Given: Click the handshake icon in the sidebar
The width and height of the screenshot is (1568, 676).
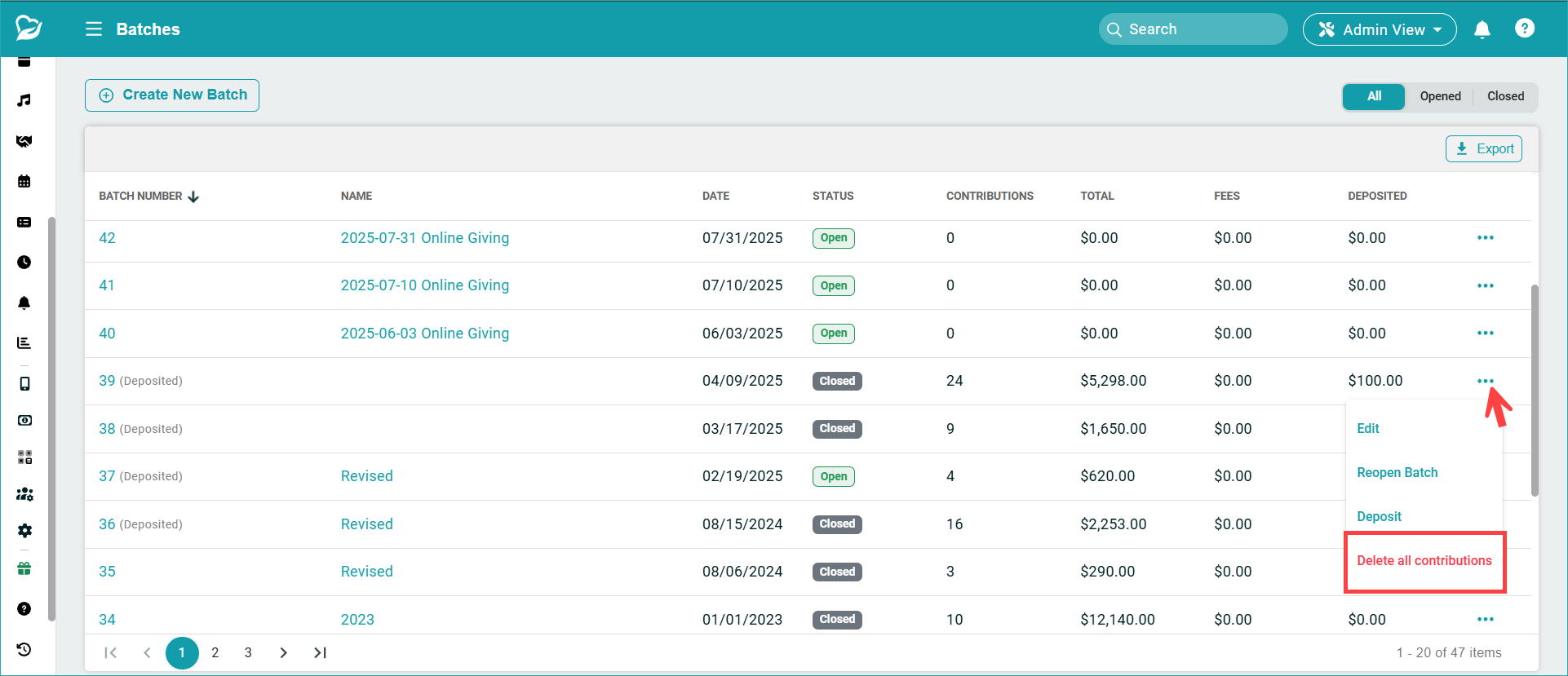Looking at the screenshot, I should point(24,141).
